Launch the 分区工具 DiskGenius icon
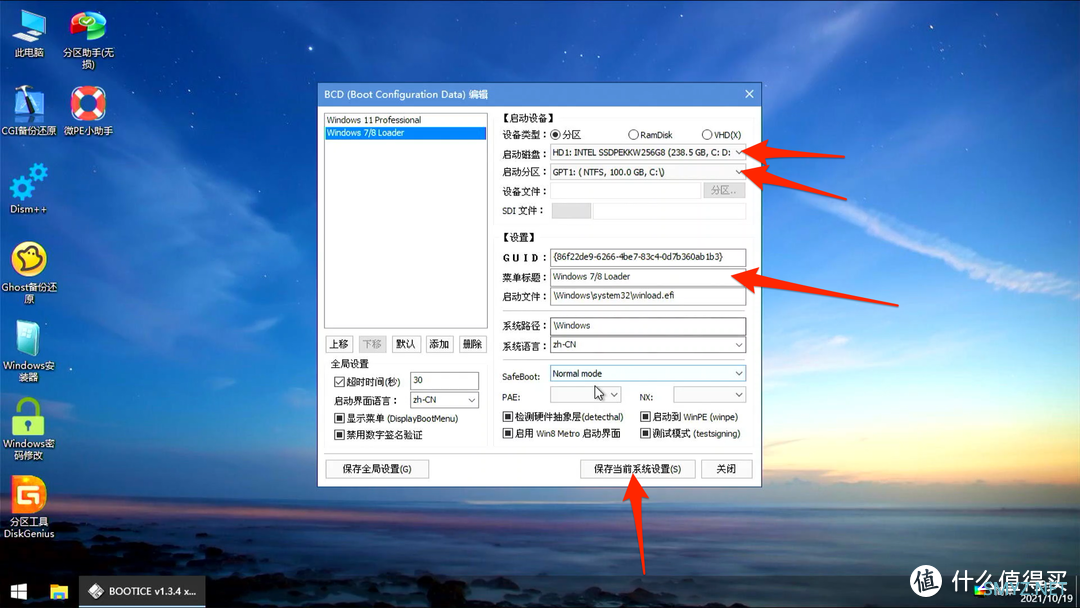 pyautogui.click(x=29, y=507)
